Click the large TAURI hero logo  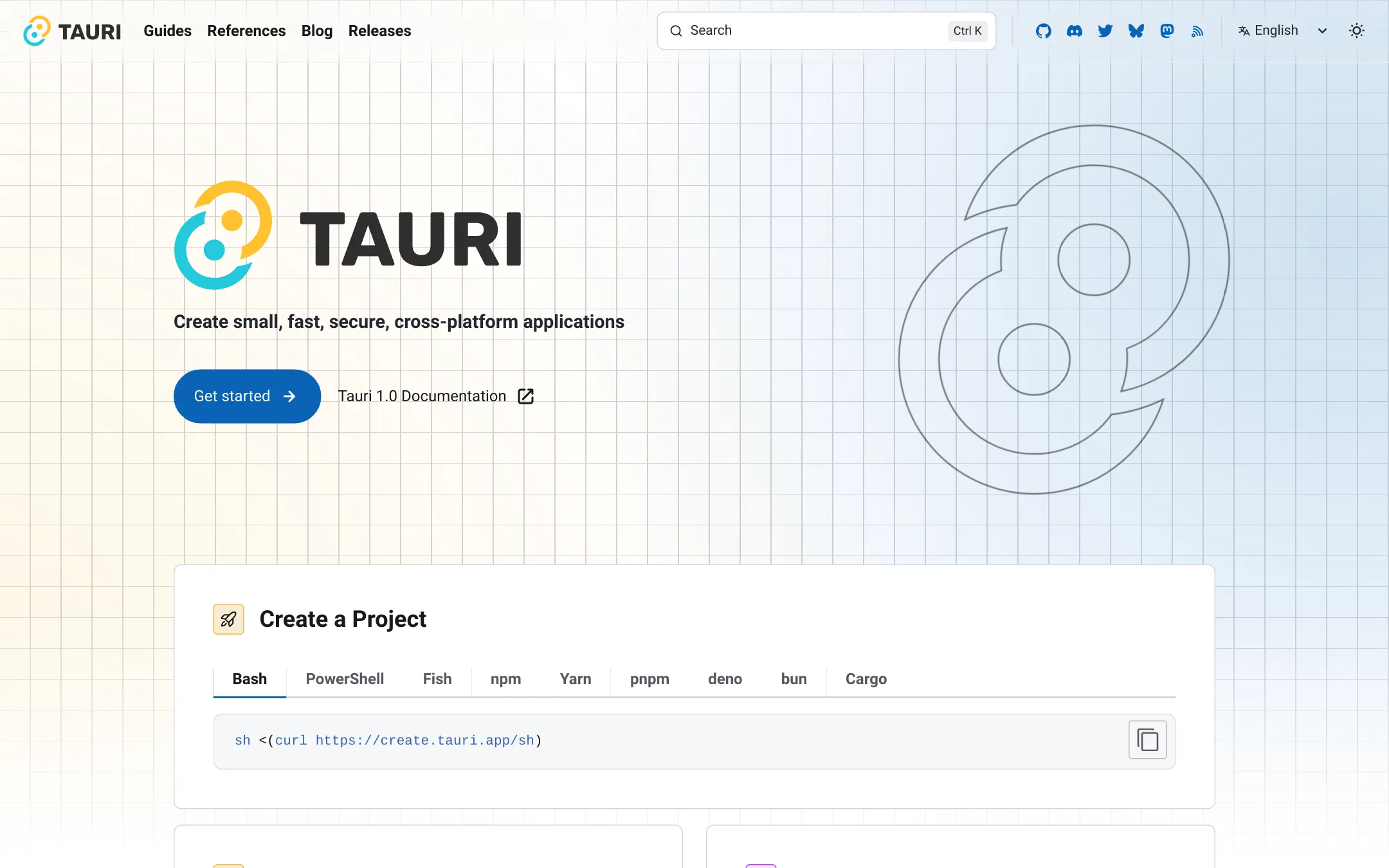click(348, 235)
